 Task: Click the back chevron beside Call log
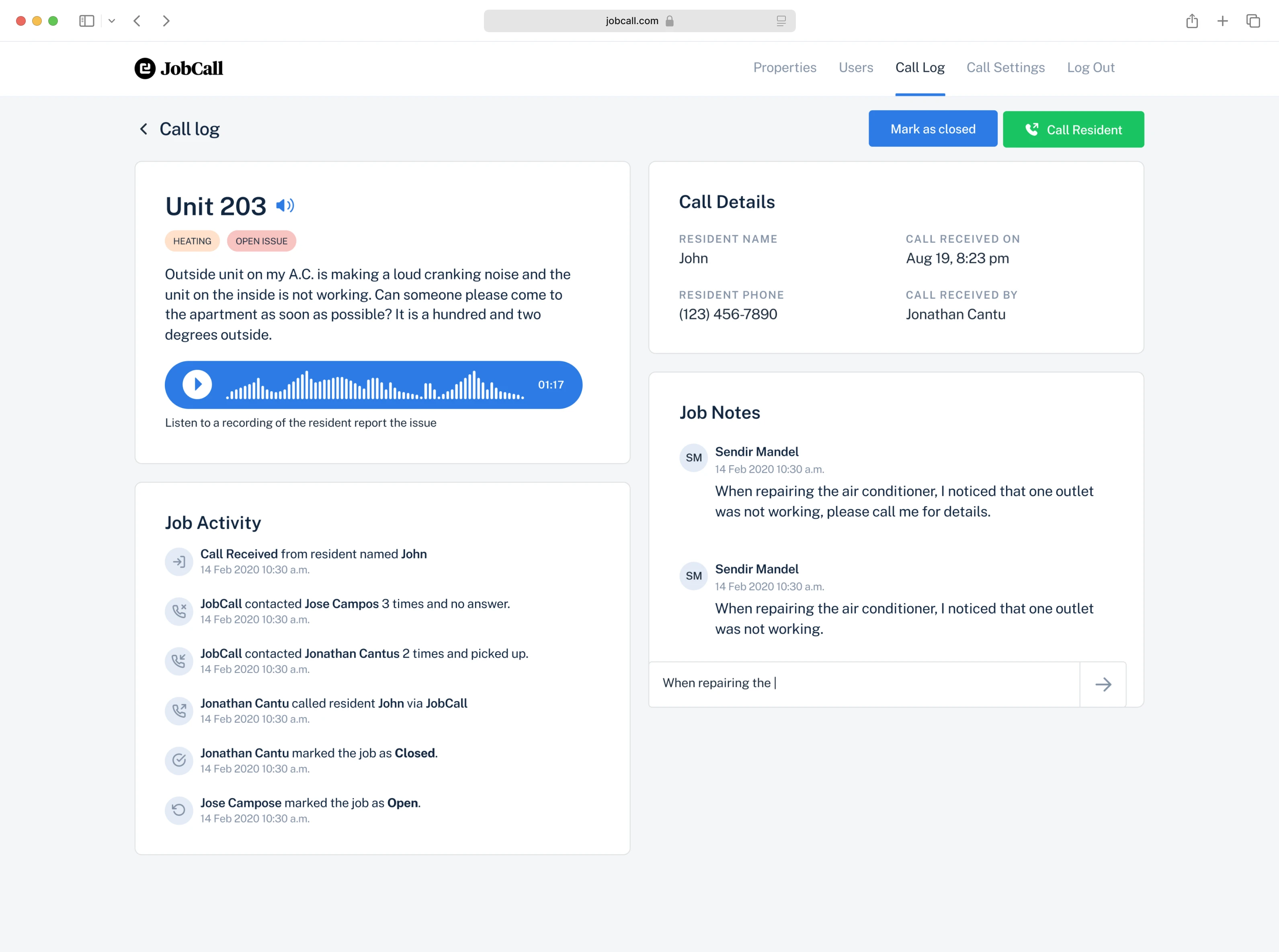pos(143,129)
